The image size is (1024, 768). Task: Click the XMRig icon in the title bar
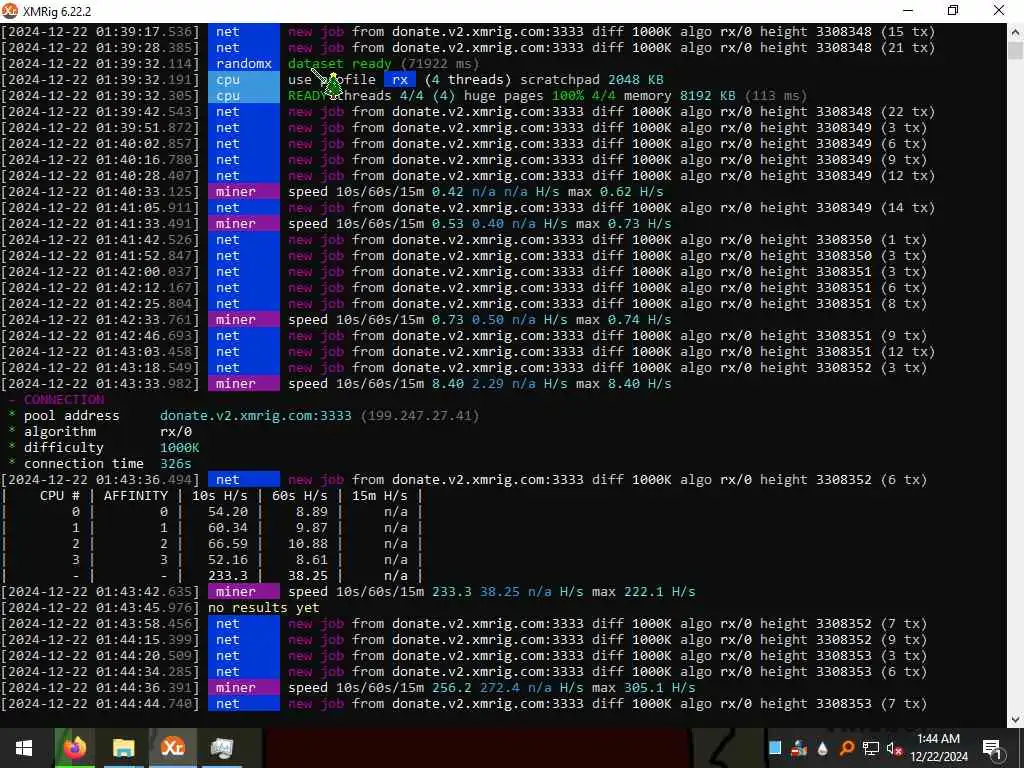(x=10, y=10)
